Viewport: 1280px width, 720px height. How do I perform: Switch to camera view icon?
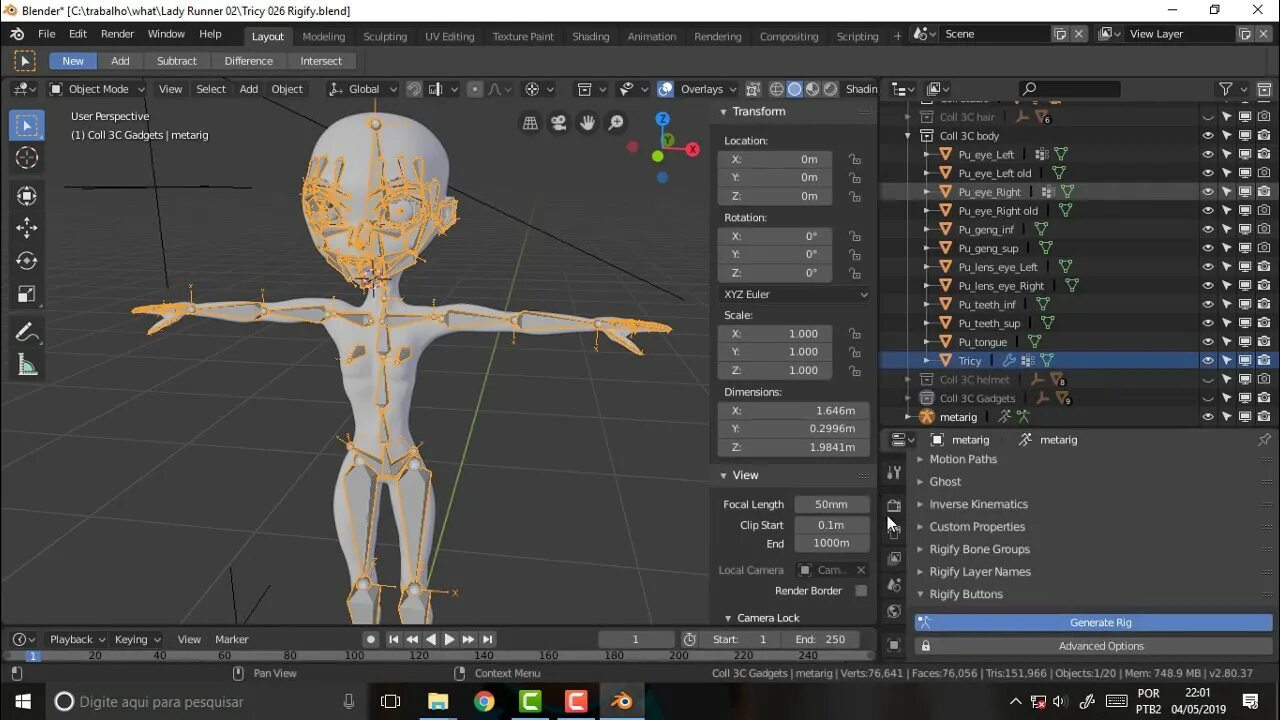(x=559, y=123)
